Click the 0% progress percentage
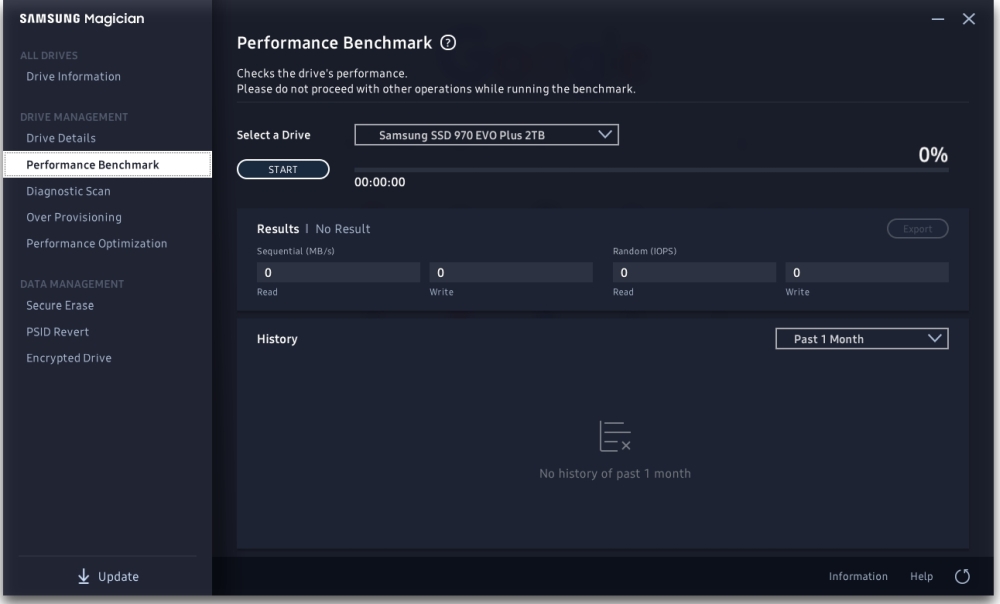This screenshot has width=1000, height=604. pyautogui.click(x=932, y=155)
